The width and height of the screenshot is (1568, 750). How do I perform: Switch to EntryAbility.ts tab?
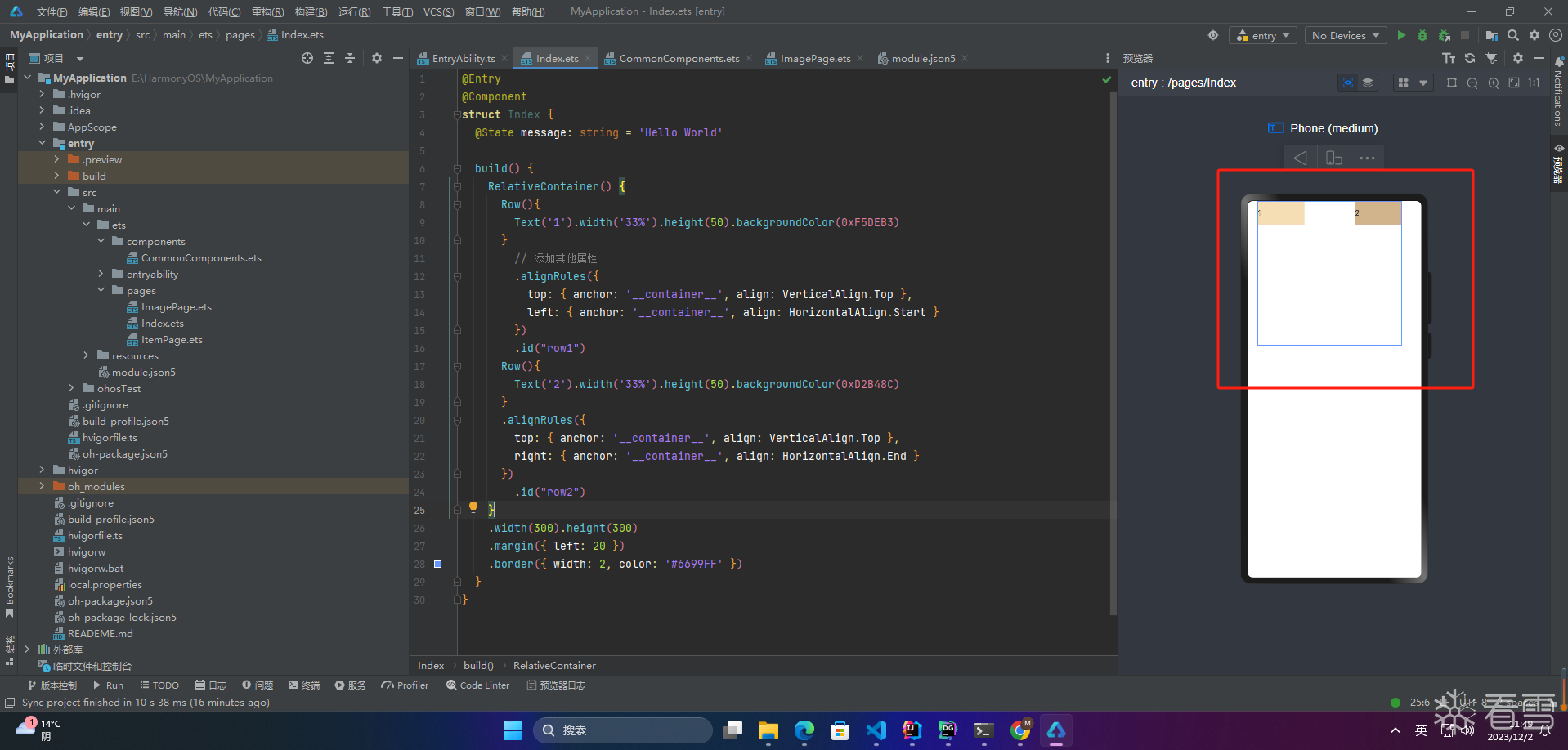coord(463,58)
